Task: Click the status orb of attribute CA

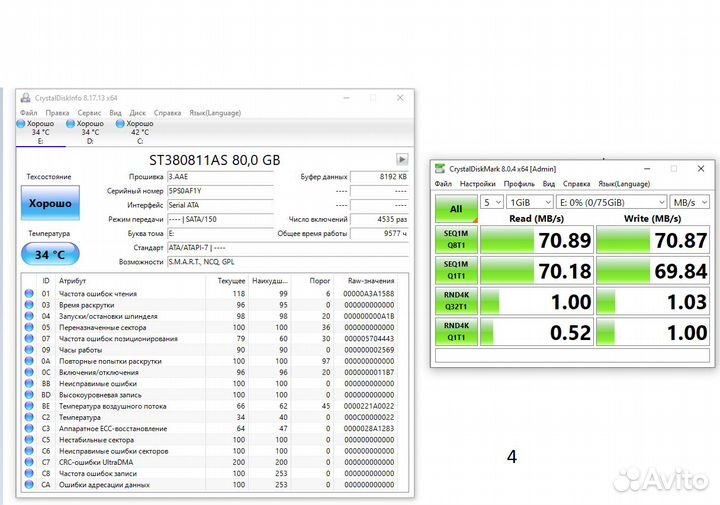Action: [29, 484]
